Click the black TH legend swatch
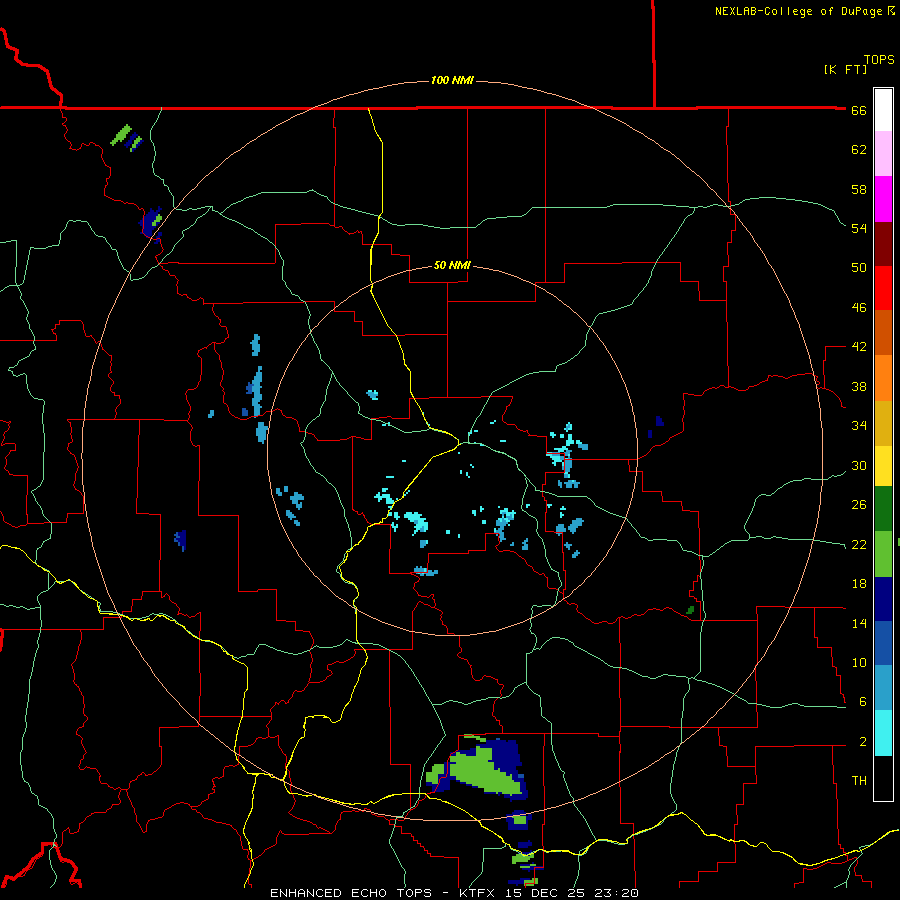The width and height of the screenshot is (900, 900). 883,778
